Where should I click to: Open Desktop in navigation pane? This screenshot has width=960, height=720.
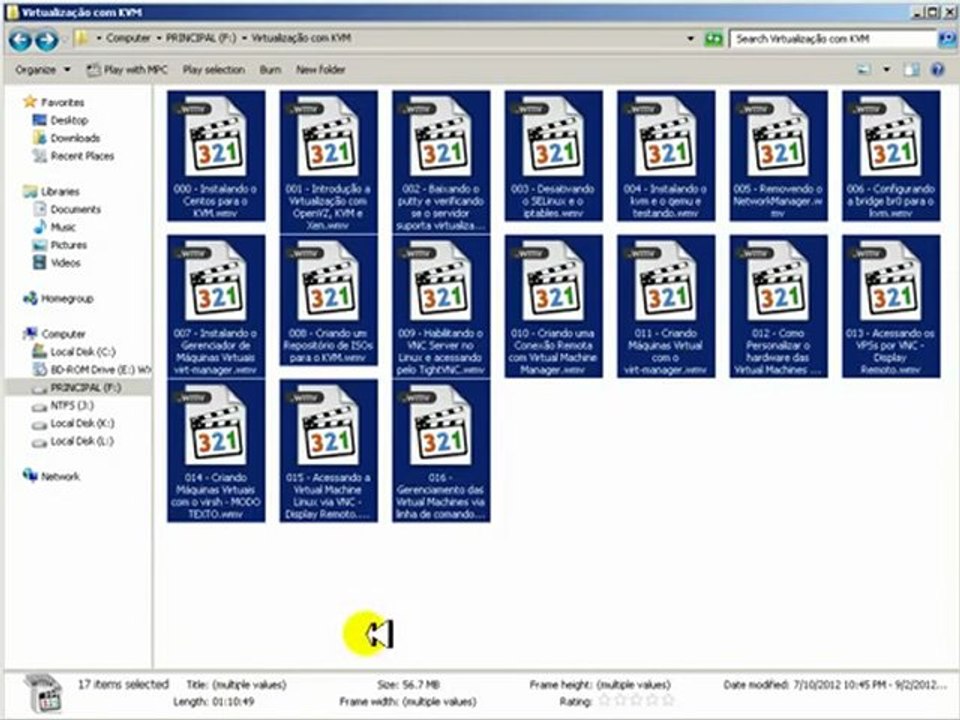[69, 120]
